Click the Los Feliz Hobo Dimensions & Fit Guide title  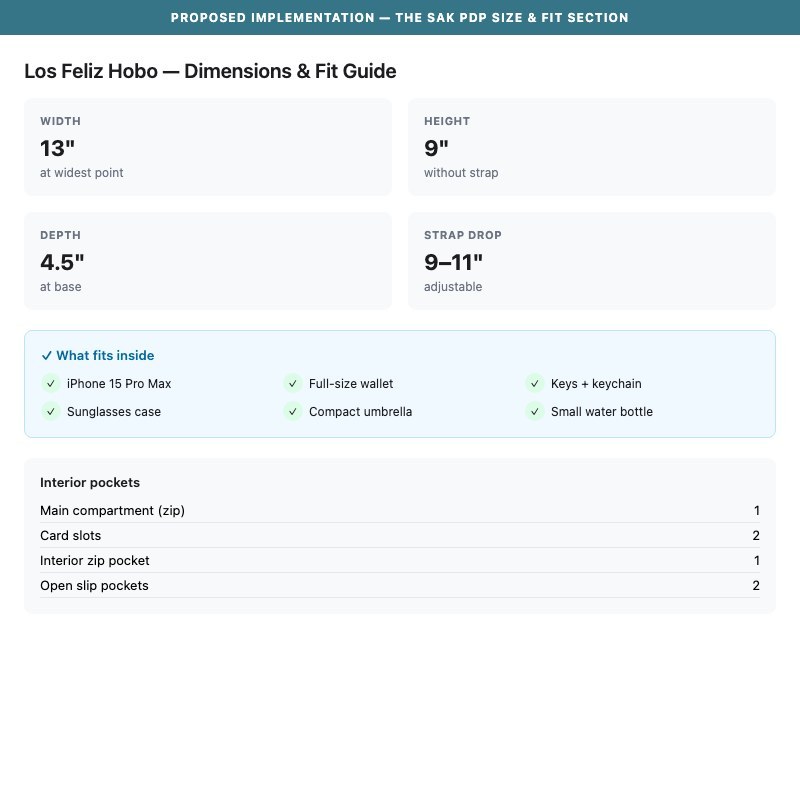click(210, 71)
